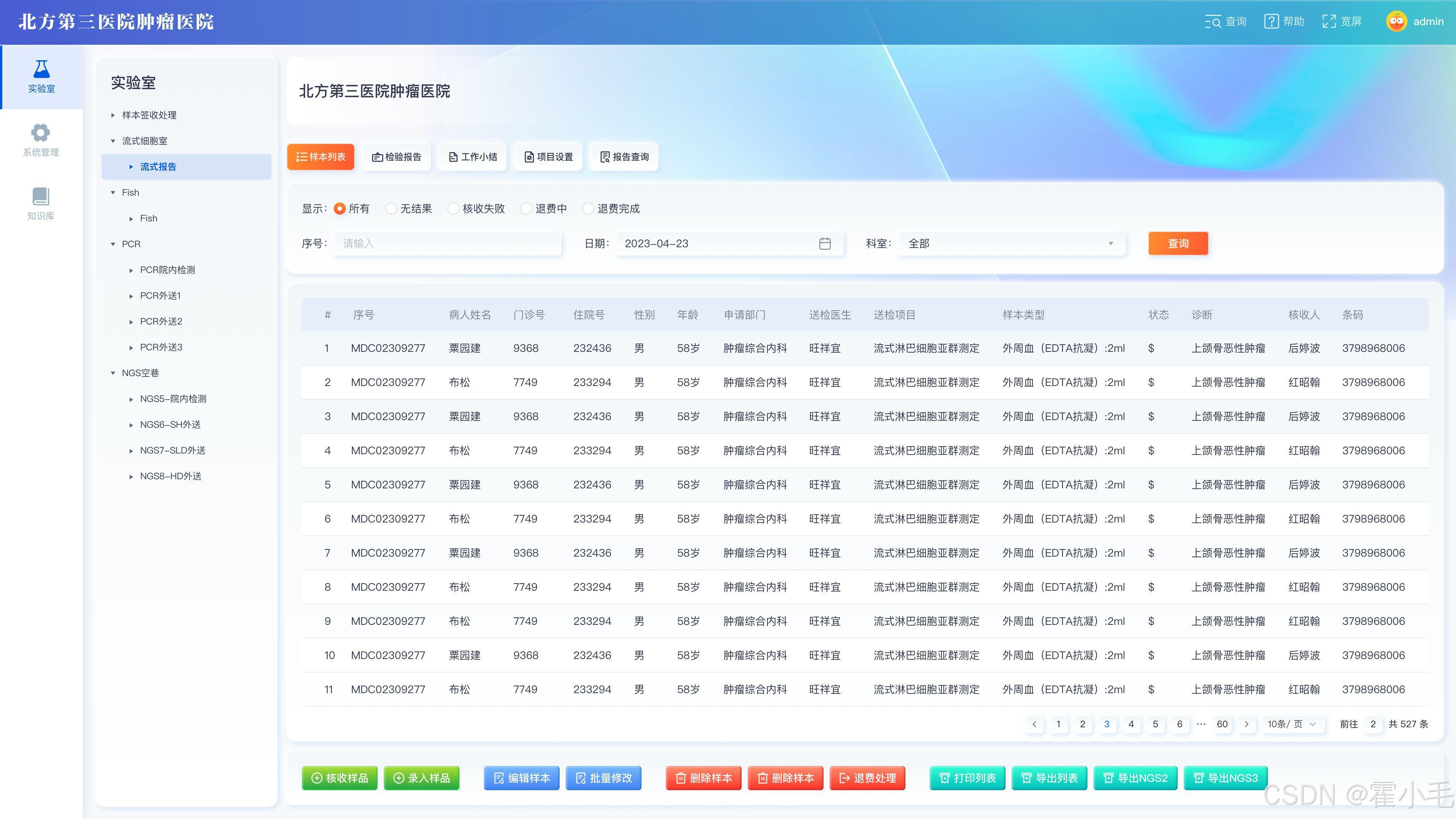Select the 核收失败 radio option
1456x819 pixels.
click(453, 208)
